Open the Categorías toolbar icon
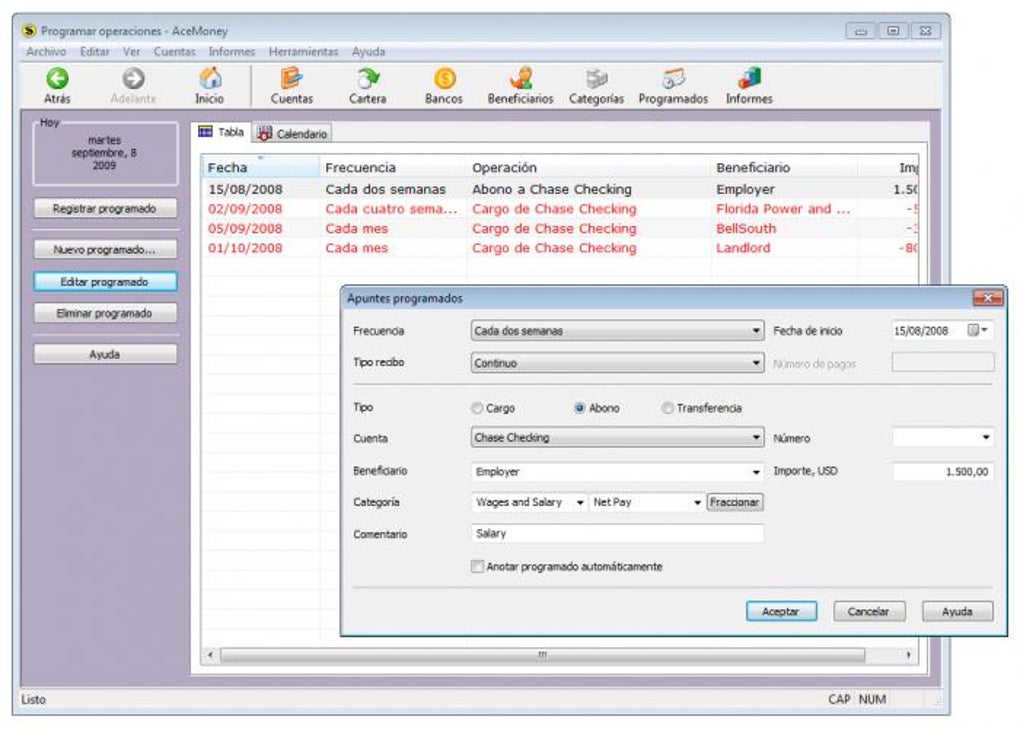This screenshot has height=729, width=1020. tap(597, 78)
